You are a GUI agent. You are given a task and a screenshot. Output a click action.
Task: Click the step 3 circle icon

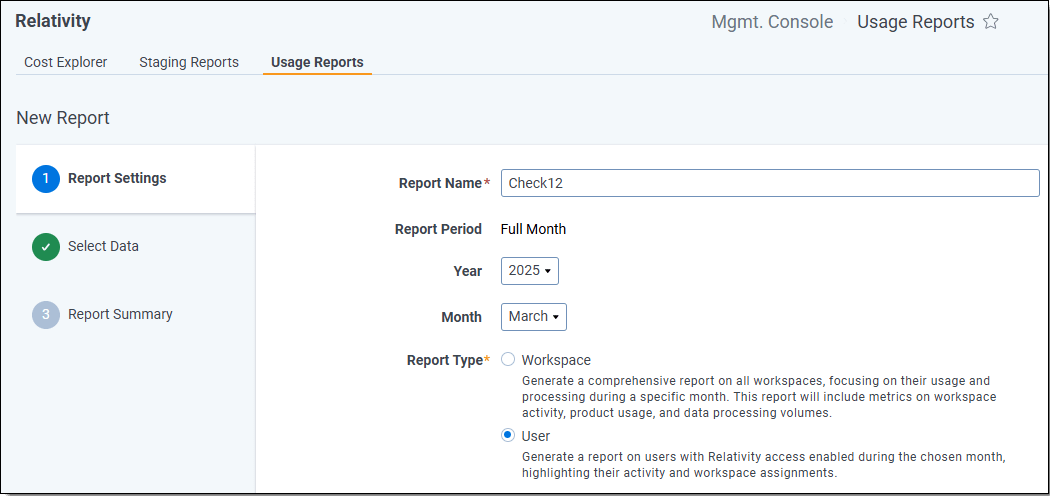pyautogui.click(x=46, y=315)
